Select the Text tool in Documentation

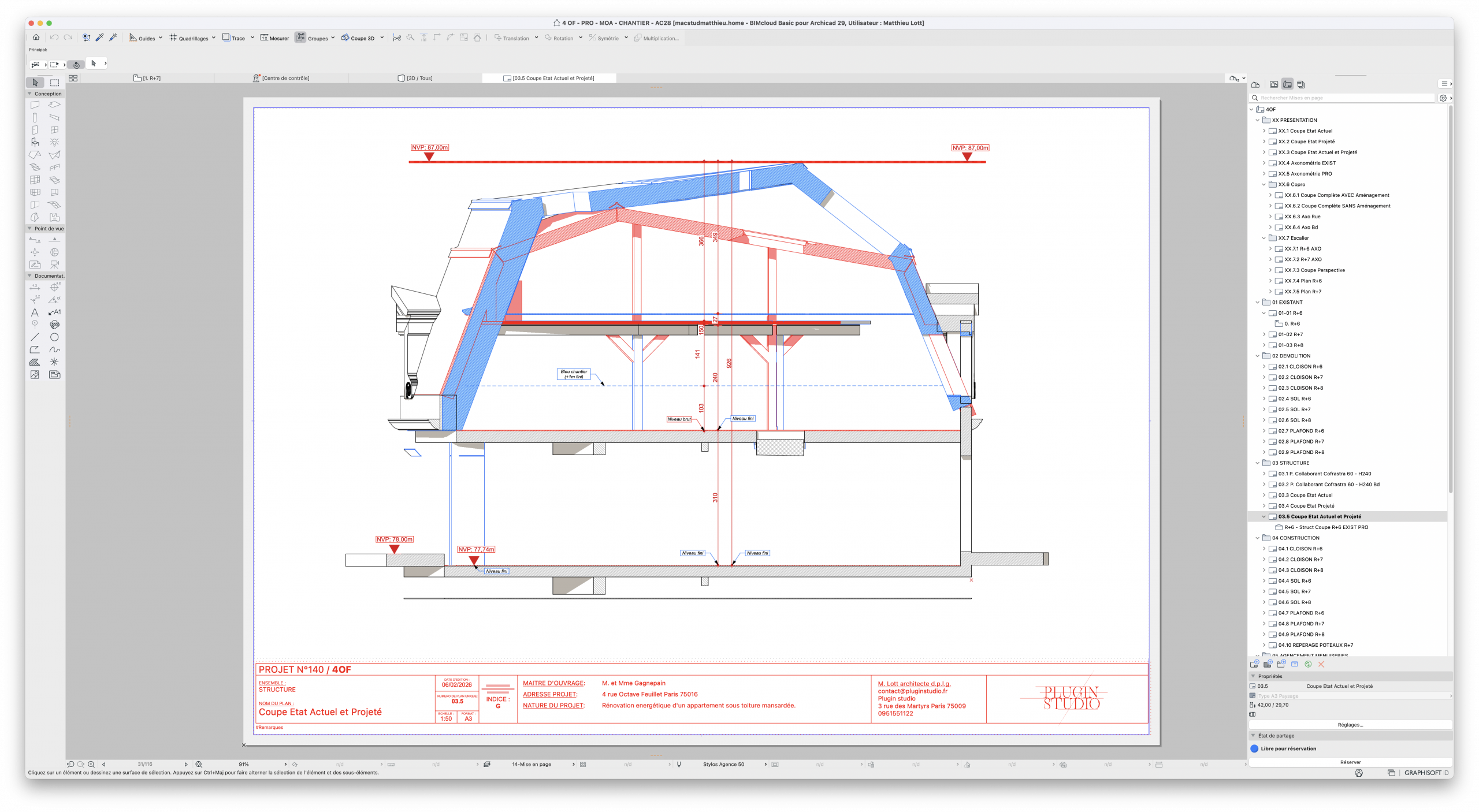coord(35,312)
